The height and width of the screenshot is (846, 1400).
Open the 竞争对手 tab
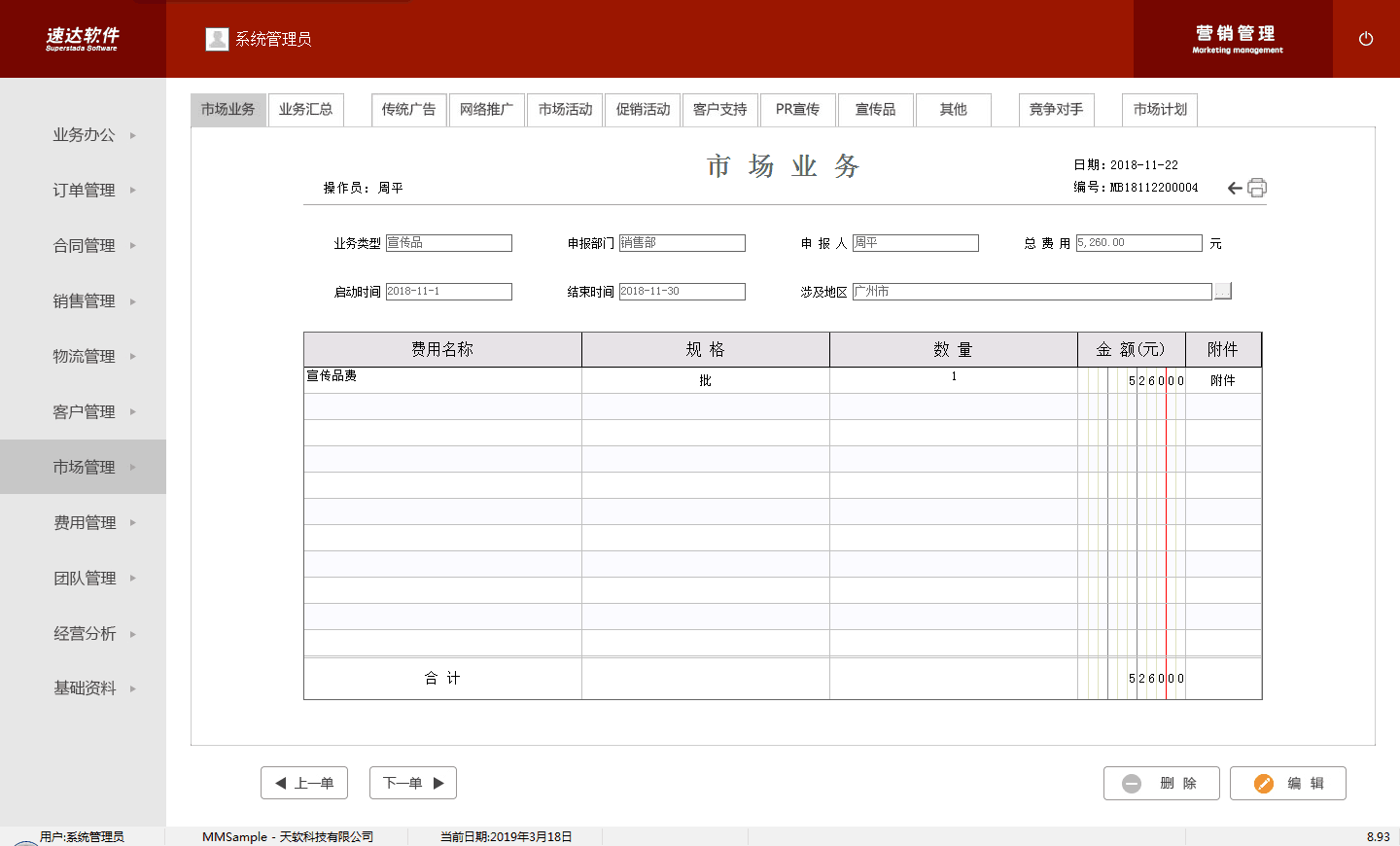pyautogui.click(x=1056, y=109)
